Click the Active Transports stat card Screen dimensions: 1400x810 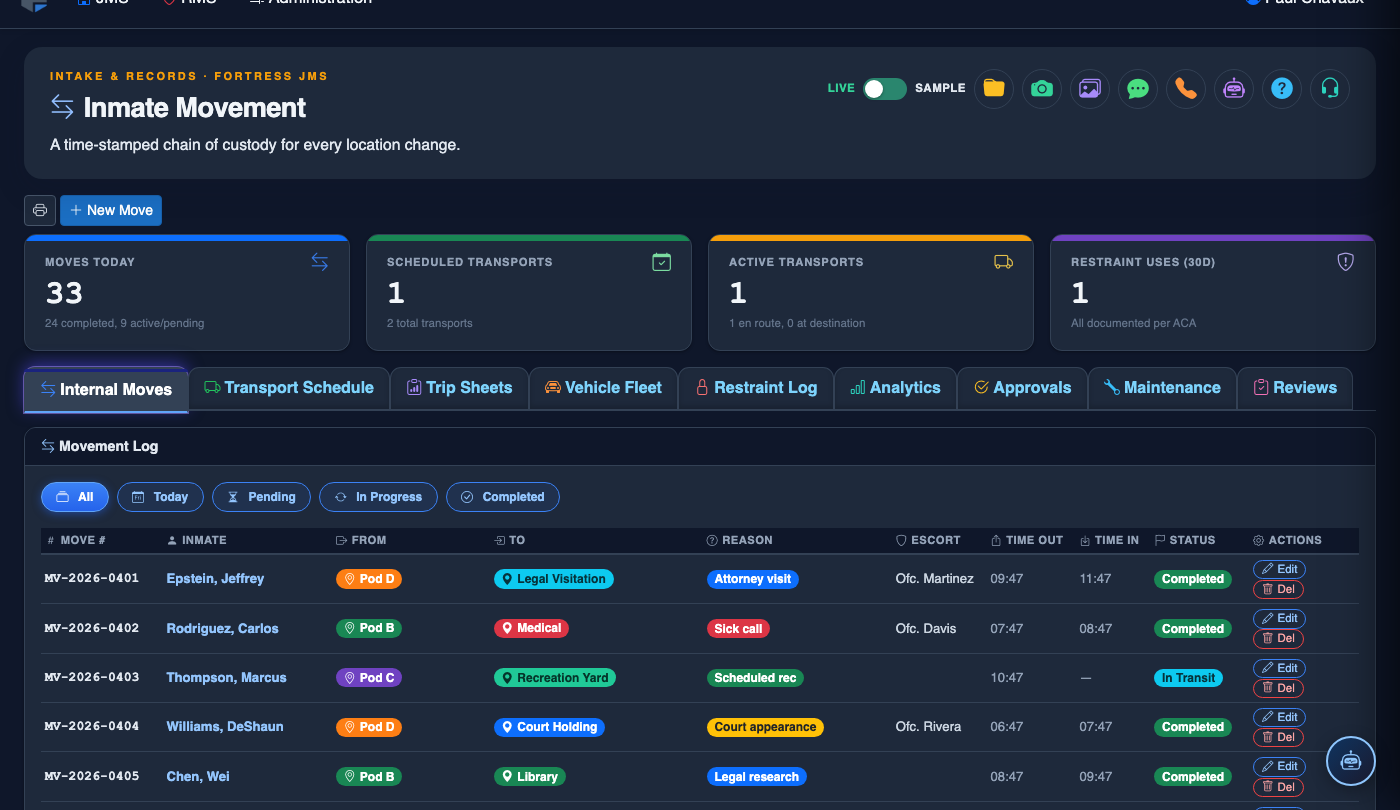click(x=871, y=293)
